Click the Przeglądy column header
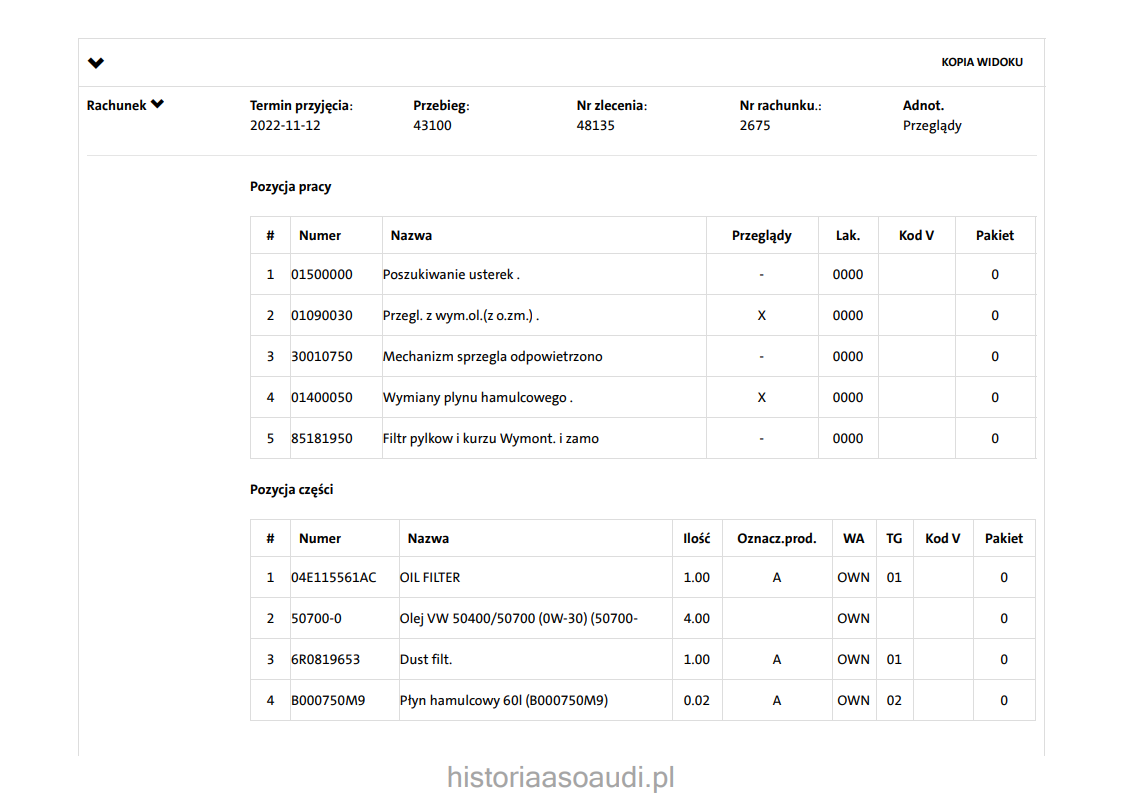Screen dimensions: 1122x793 tap(761, 236)
